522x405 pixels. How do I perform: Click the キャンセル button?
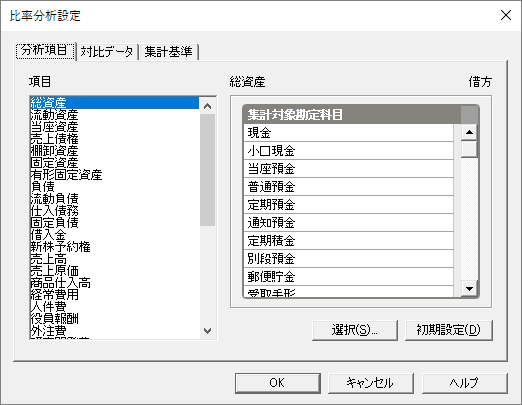point(371,383)
